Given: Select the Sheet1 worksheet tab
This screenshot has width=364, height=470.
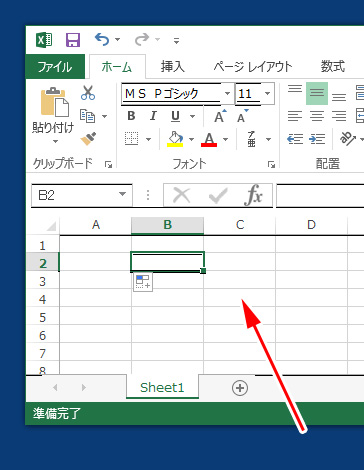Looking at the screenshot, I should pos(162,387).
